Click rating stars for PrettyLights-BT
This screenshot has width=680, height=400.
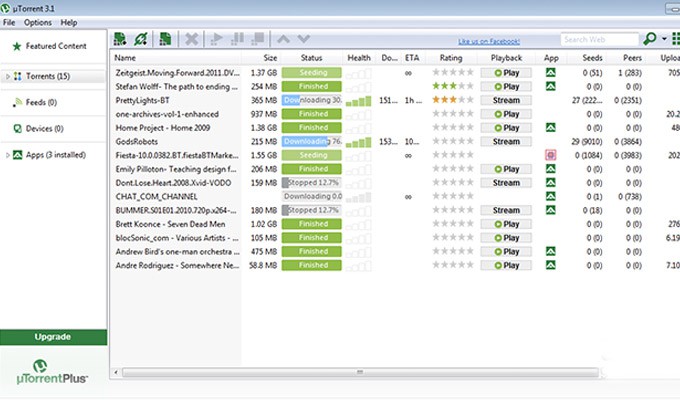(x=453, y=100)
